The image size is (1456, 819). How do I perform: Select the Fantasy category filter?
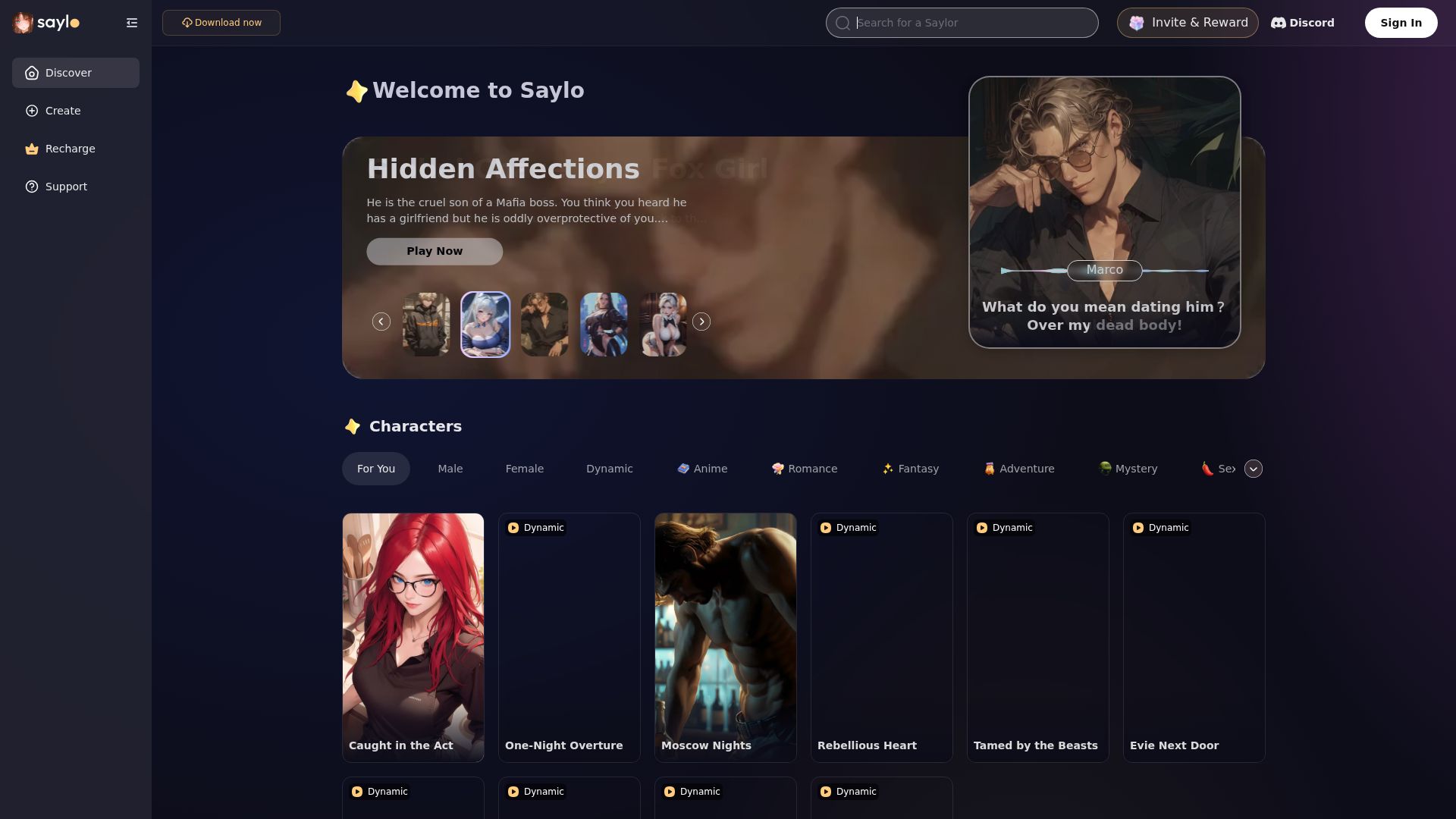tap(910, 469)
